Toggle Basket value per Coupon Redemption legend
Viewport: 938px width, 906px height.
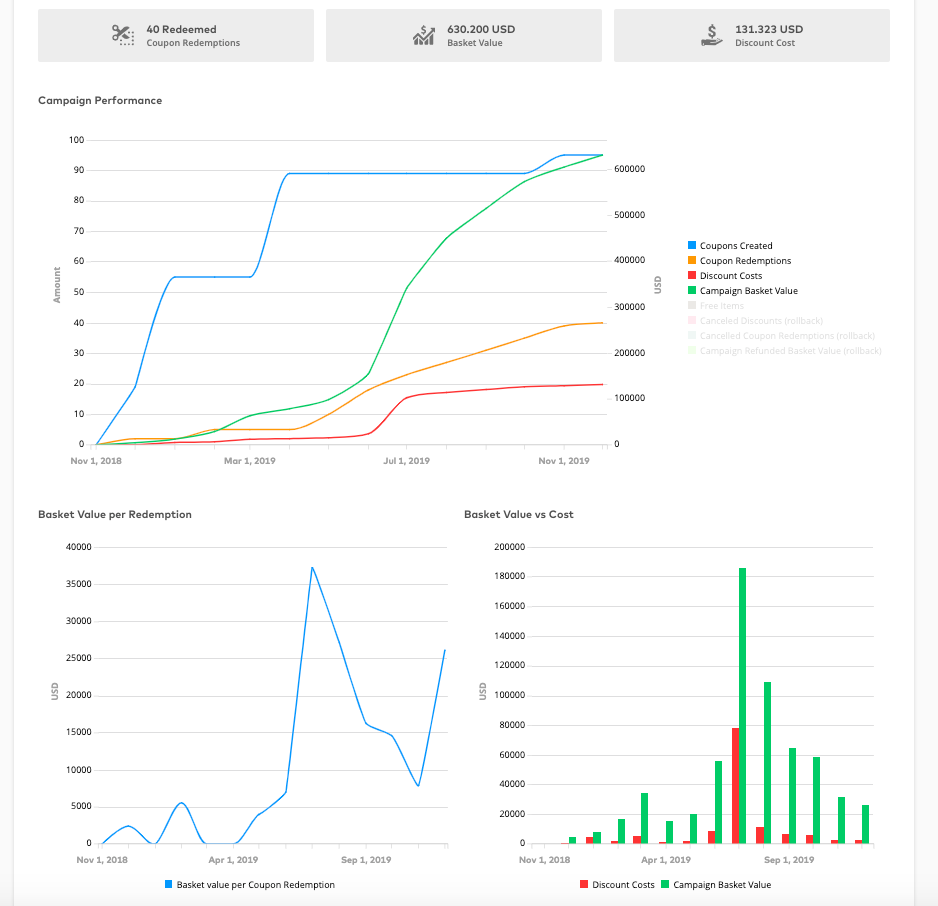click(x=249, y=884)
